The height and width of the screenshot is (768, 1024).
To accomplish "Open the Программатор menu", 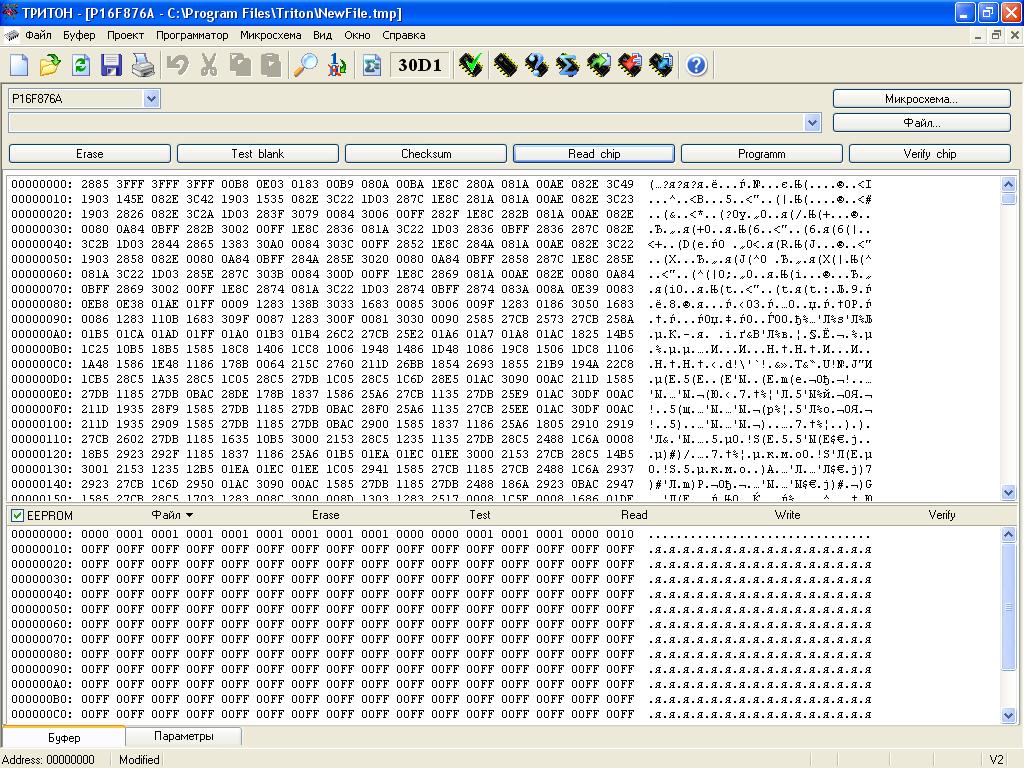I will 192,35.
